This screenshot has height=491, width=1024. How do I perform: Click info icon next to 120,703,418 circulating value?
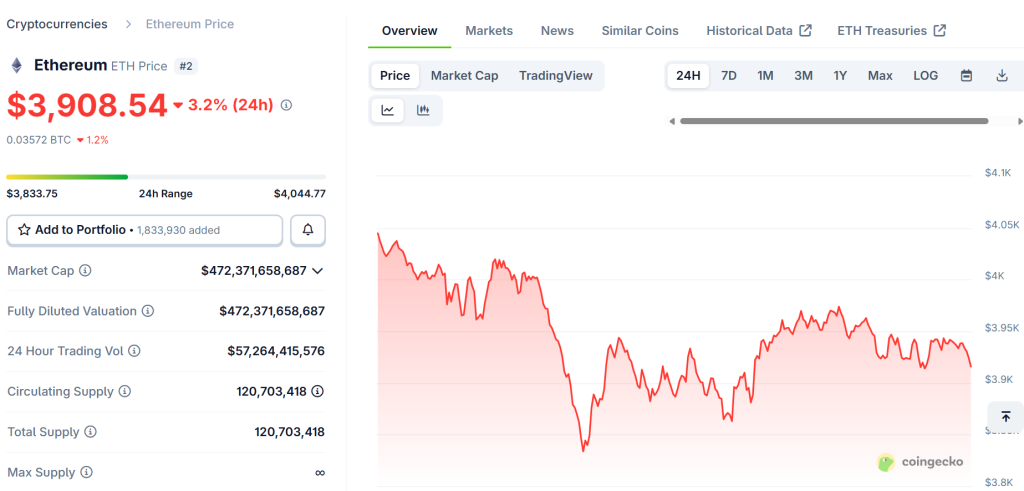[317, 392]
